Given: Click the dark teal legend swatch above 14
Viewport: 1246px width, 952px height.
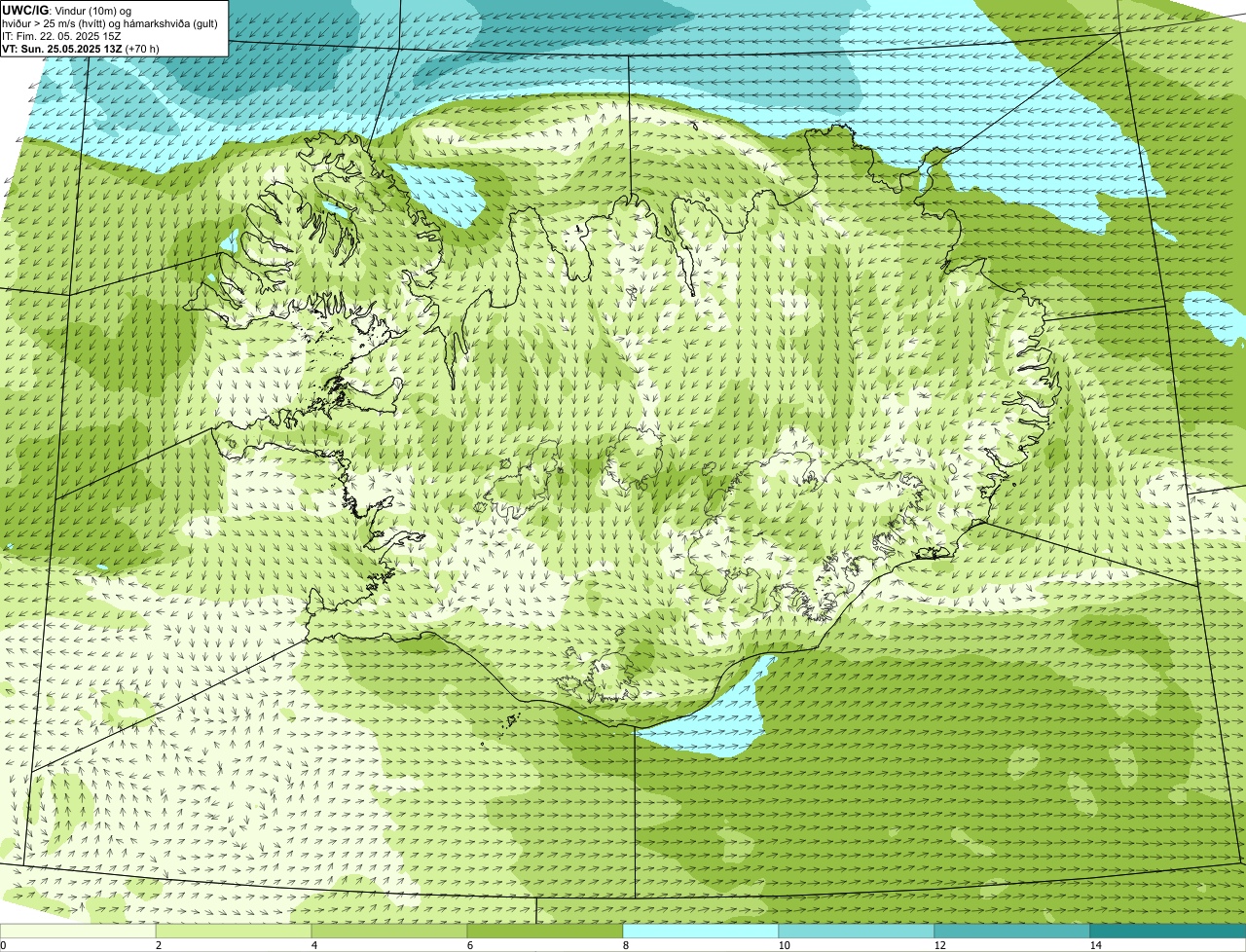Looking at the screenshot, I should coord(1168,931).
